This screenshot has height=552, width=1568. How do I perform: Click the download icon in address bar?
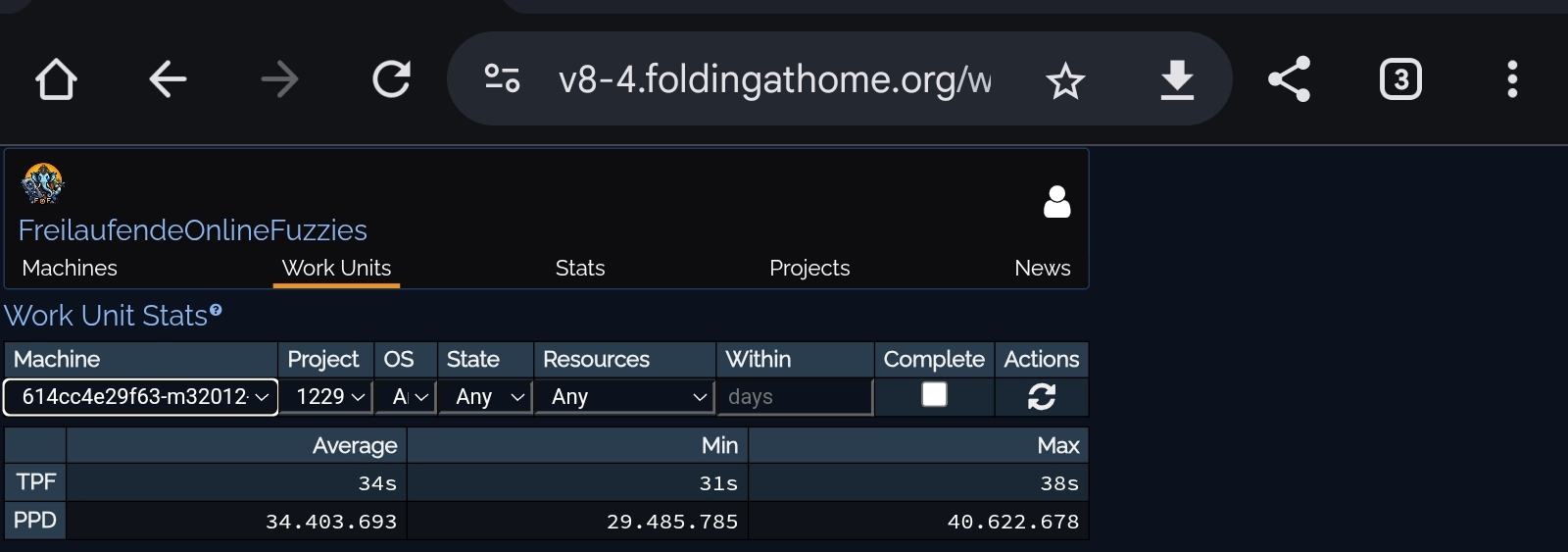click(1177, 80)
